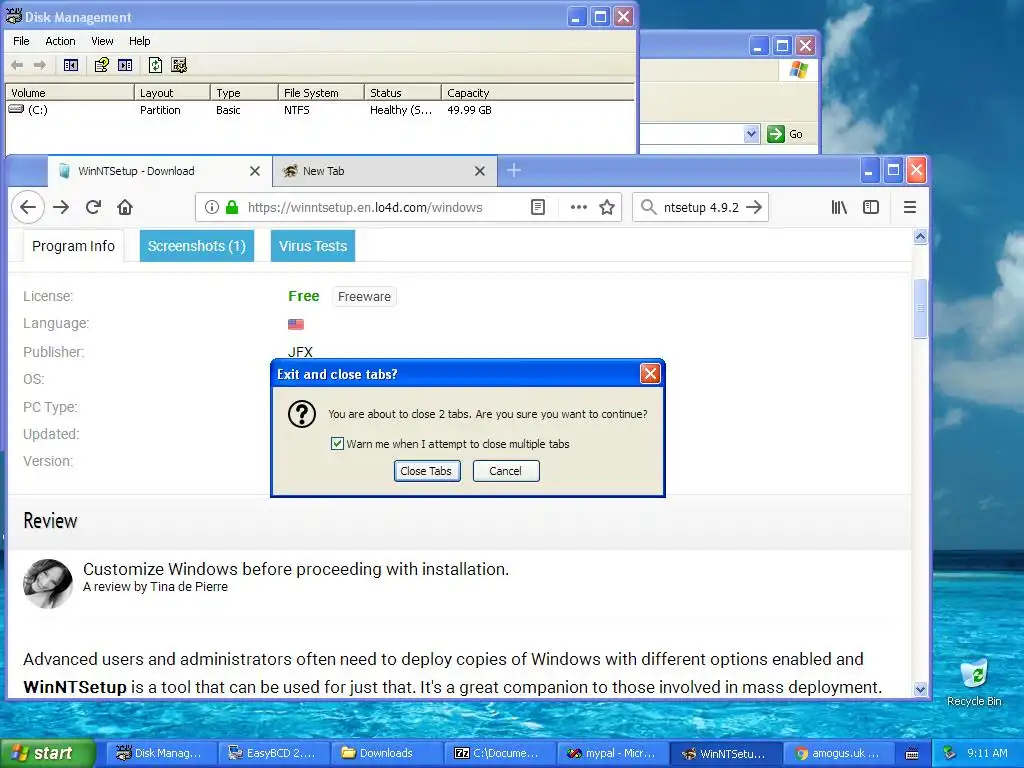Show sidebars icon in browser toolbar
Image resolution: width=1024 pixels, height=768 pixels.
point(871,207)
